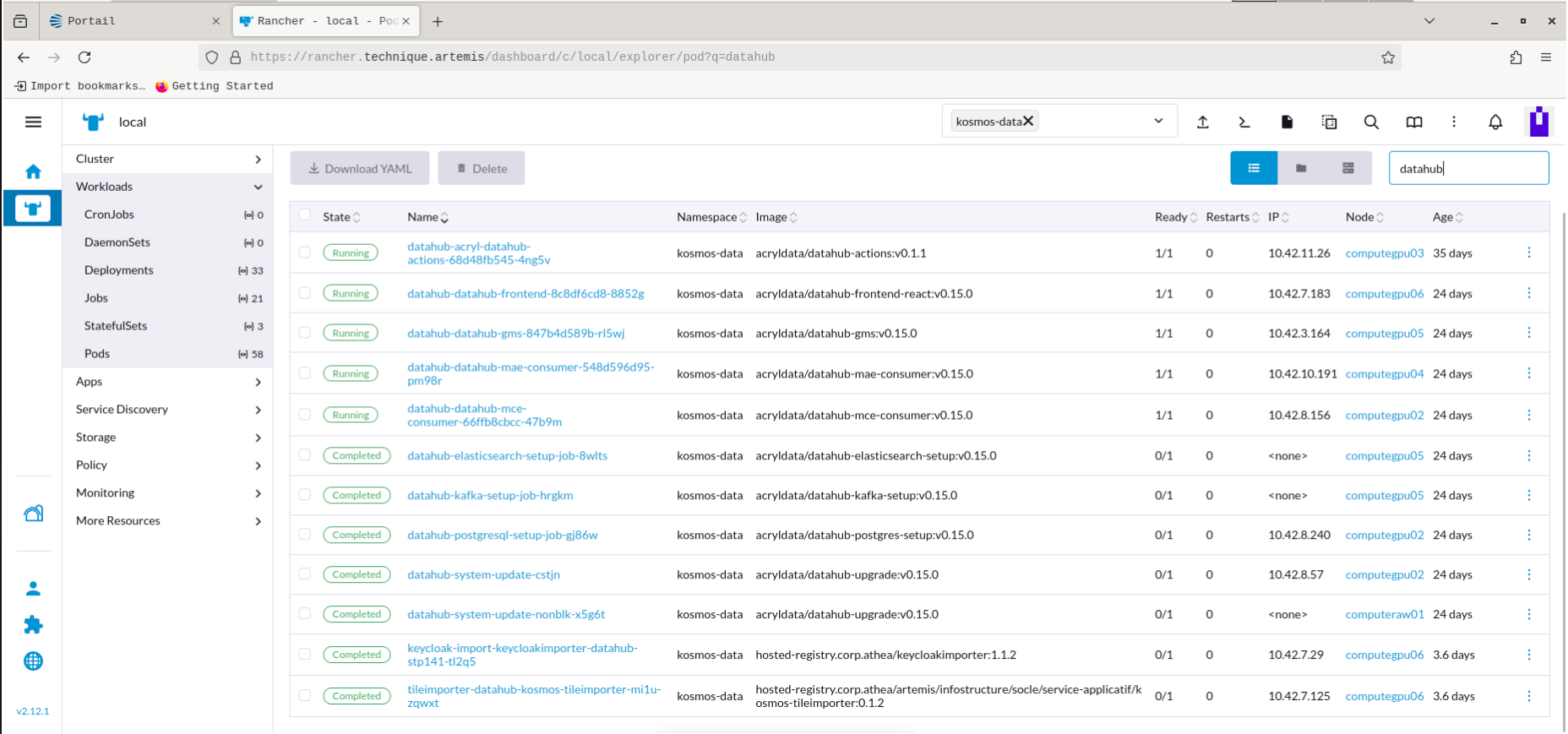Click the Import YAML upload icon
The image size is (1568, 734).
pos(1203,122)
